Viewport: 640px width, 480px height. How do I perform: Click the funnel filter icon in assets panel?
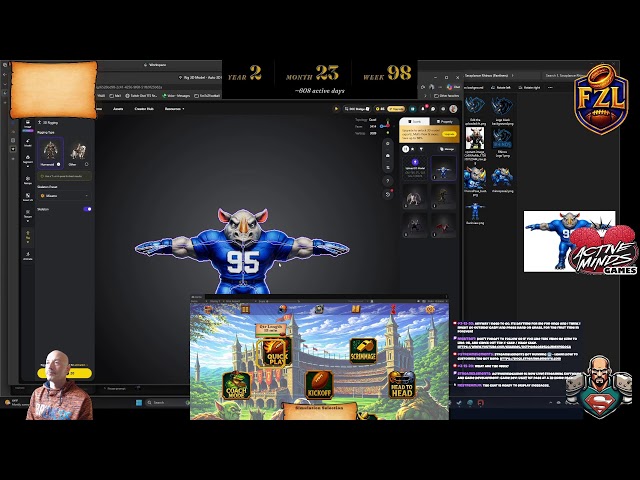(421, 149)
